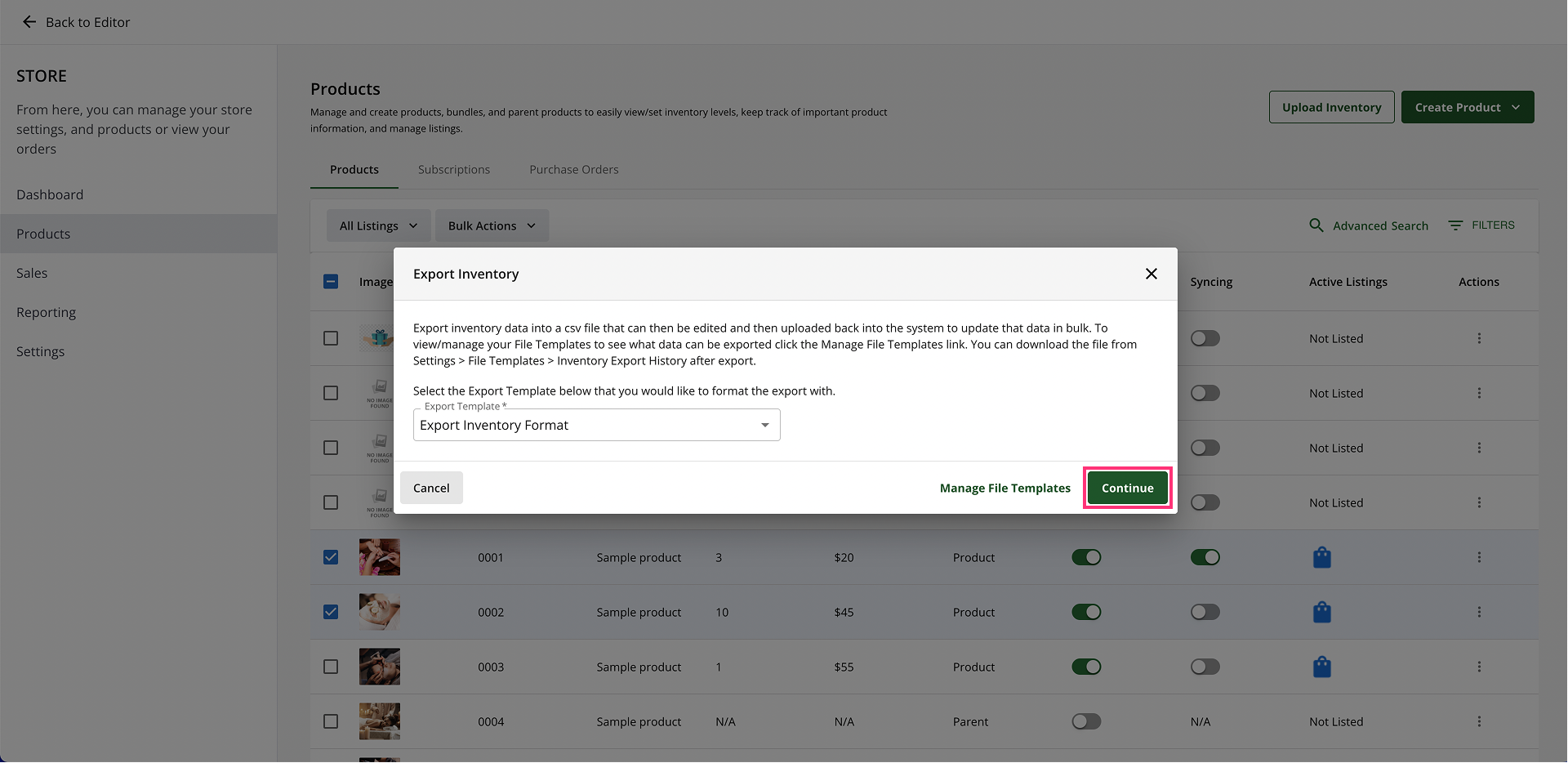Go back to the editor
1568x763 pixels.
(x=76, y=22)
